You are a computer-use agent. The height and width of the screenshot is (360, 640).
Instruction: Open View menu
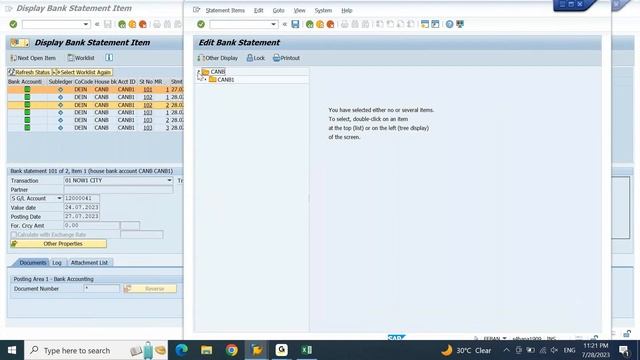[x=299, y=11]
